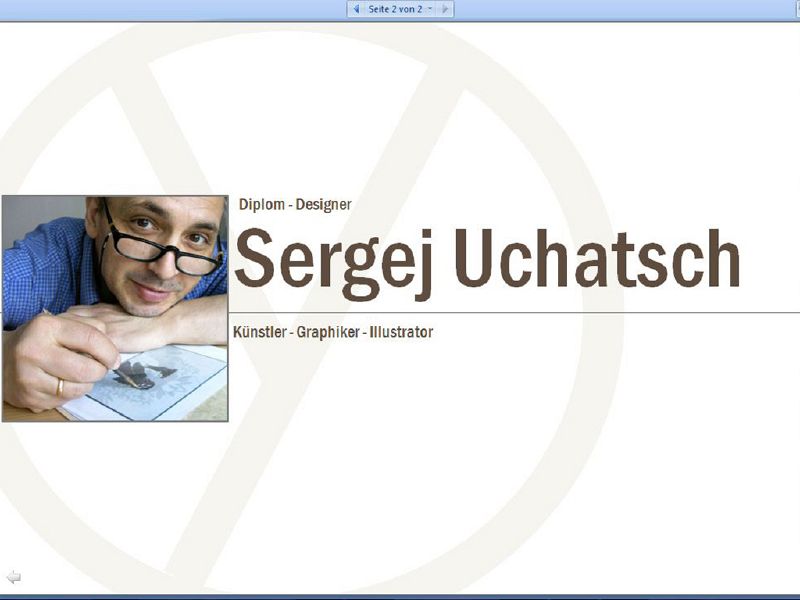800x600 pixels.
Task: Click the 'Diplom - Designer' subtitle
Action: click(295, 204)
